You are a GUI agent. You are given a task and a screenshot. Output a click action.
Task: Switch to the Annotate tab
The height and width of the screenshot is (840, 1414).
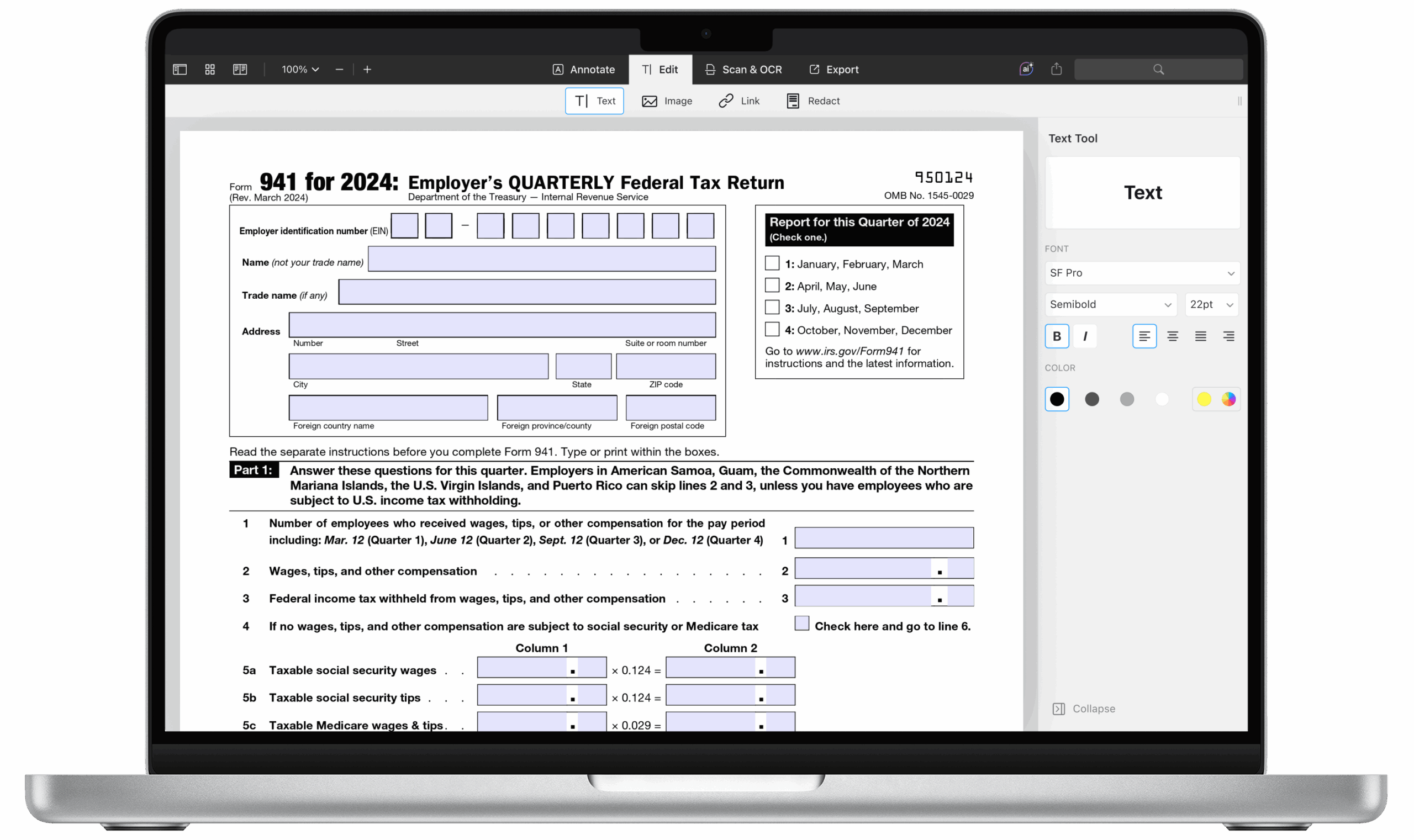click(584, 69)
